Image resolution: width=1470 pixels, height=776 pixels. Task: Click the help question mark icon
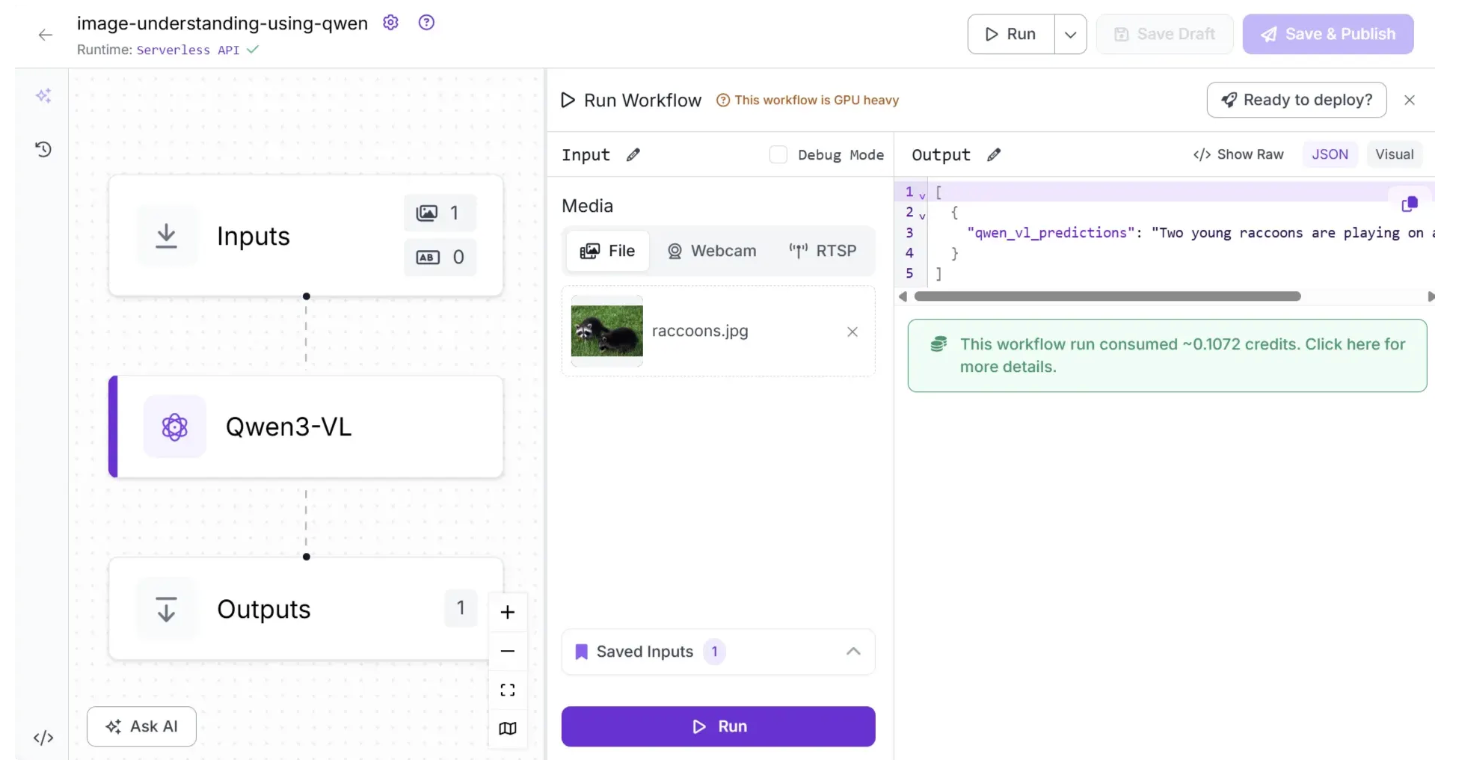coord(427,22)
